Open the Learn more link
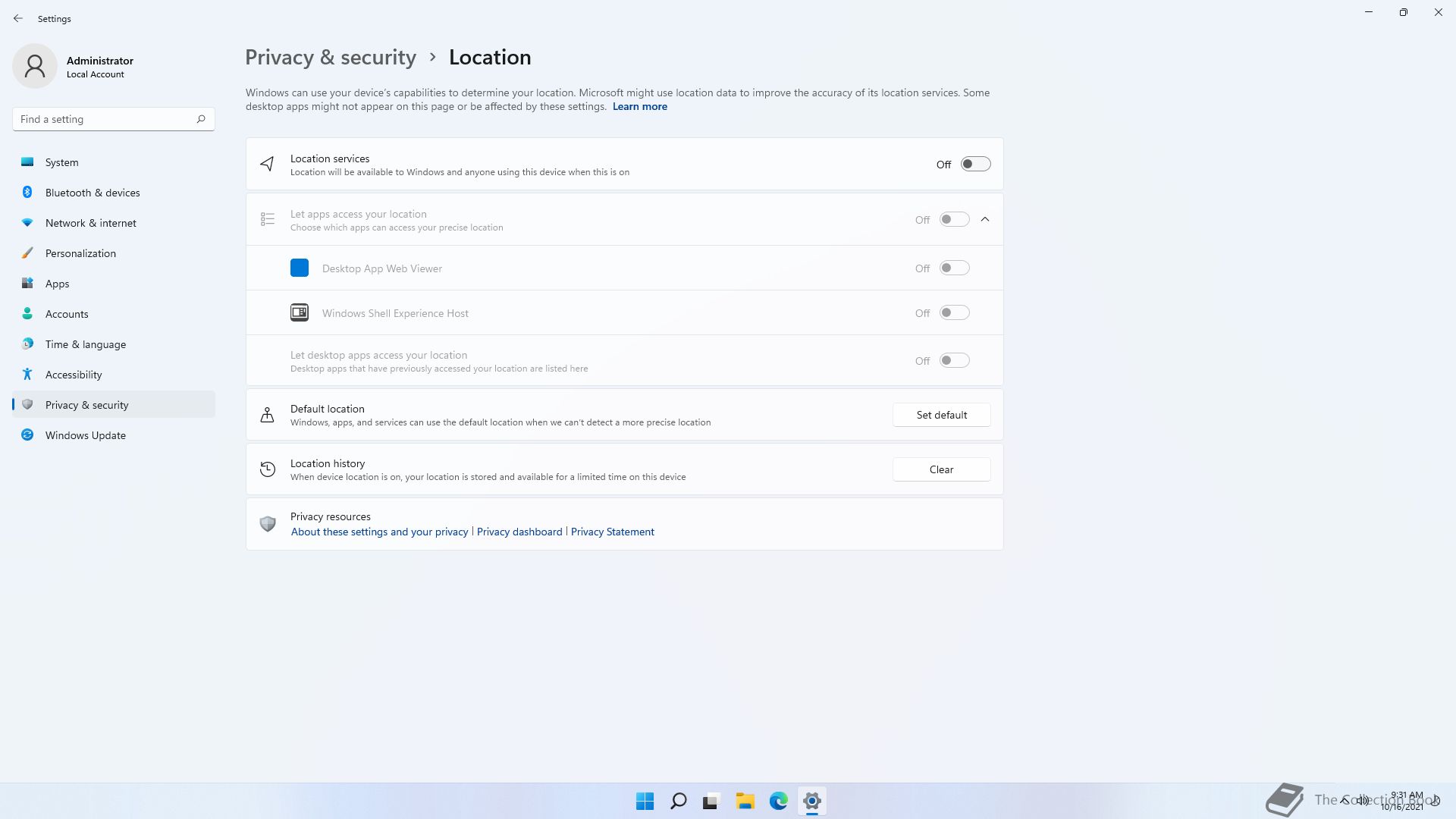1456x819 pixels. click(x=639, y=106)
